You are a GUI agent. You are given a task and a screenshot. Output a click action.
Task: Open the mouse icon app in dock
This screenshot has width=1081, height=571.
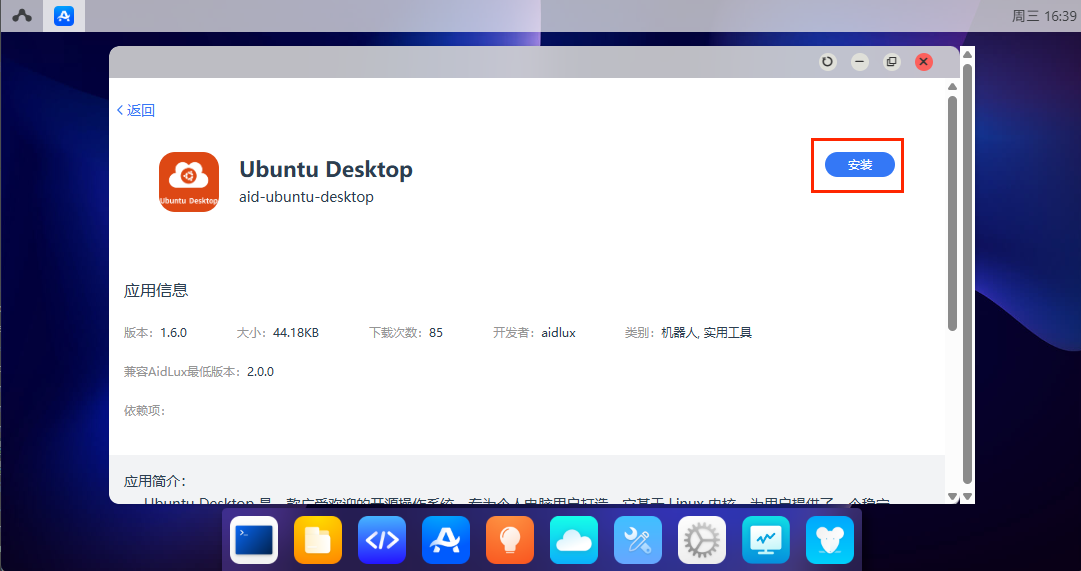point(830,540)
